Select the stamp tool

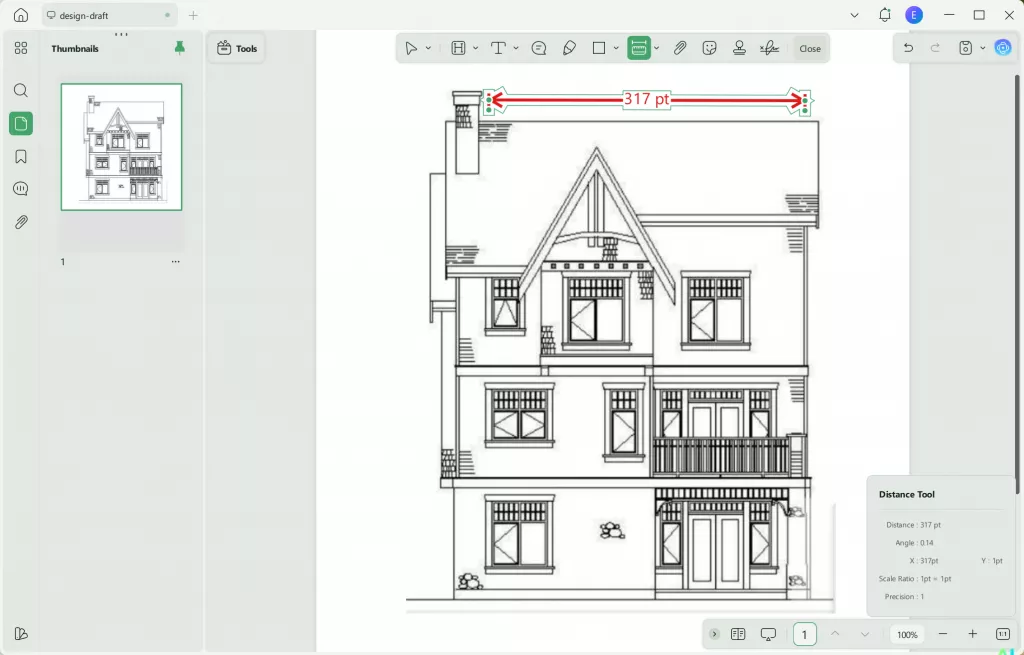pyautogui.click(x=740, y=48)
